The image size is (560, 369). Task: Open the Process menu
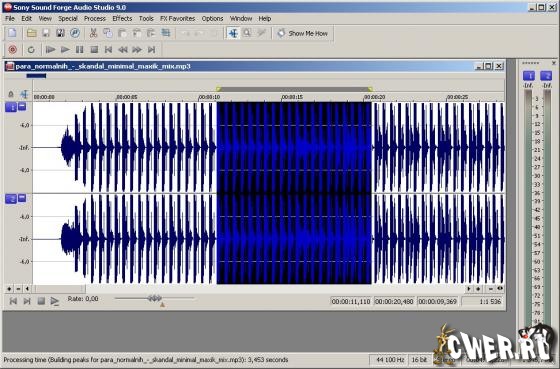click(x=95, y=19)
